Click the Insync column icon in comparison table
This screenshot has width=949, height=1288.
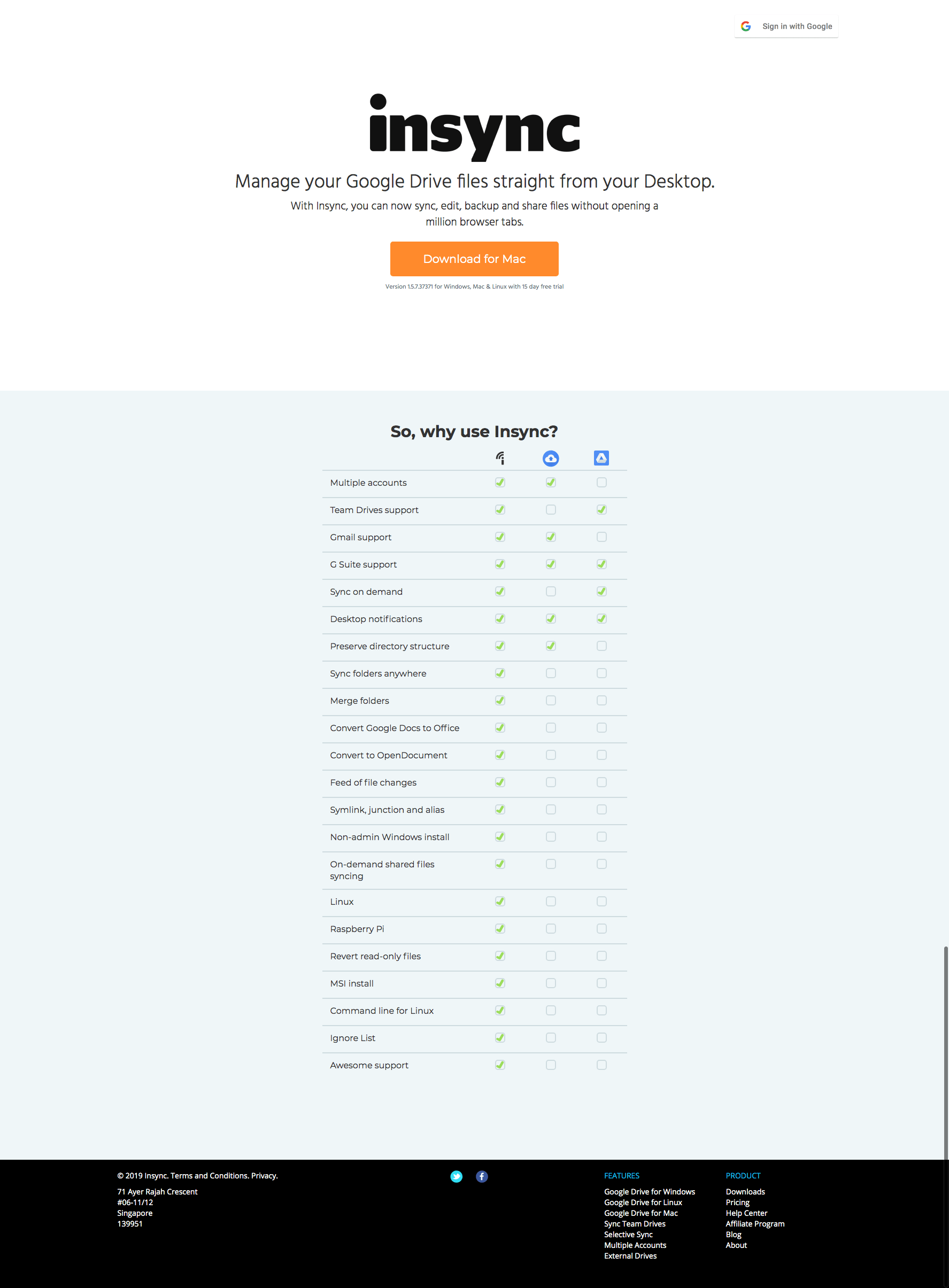tap(500, 457)
